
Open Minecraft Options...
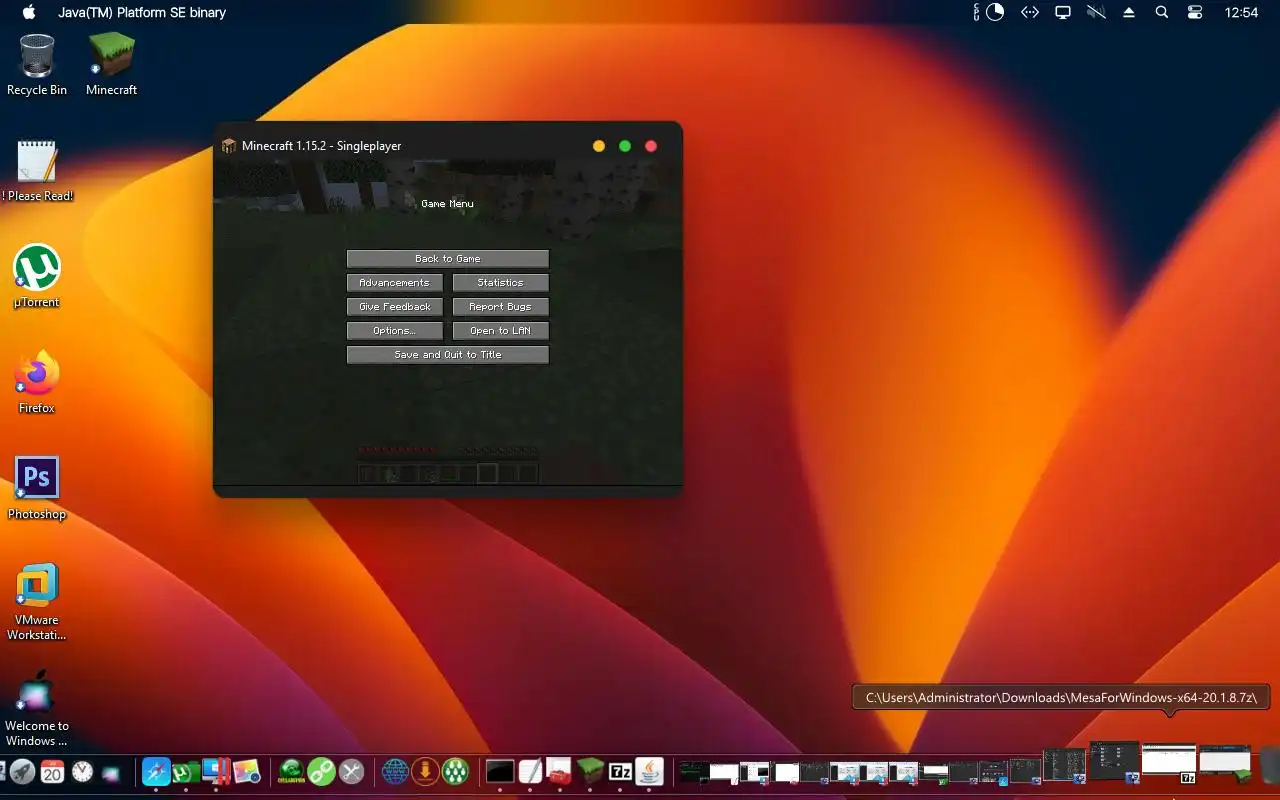[x=395, y=331]
